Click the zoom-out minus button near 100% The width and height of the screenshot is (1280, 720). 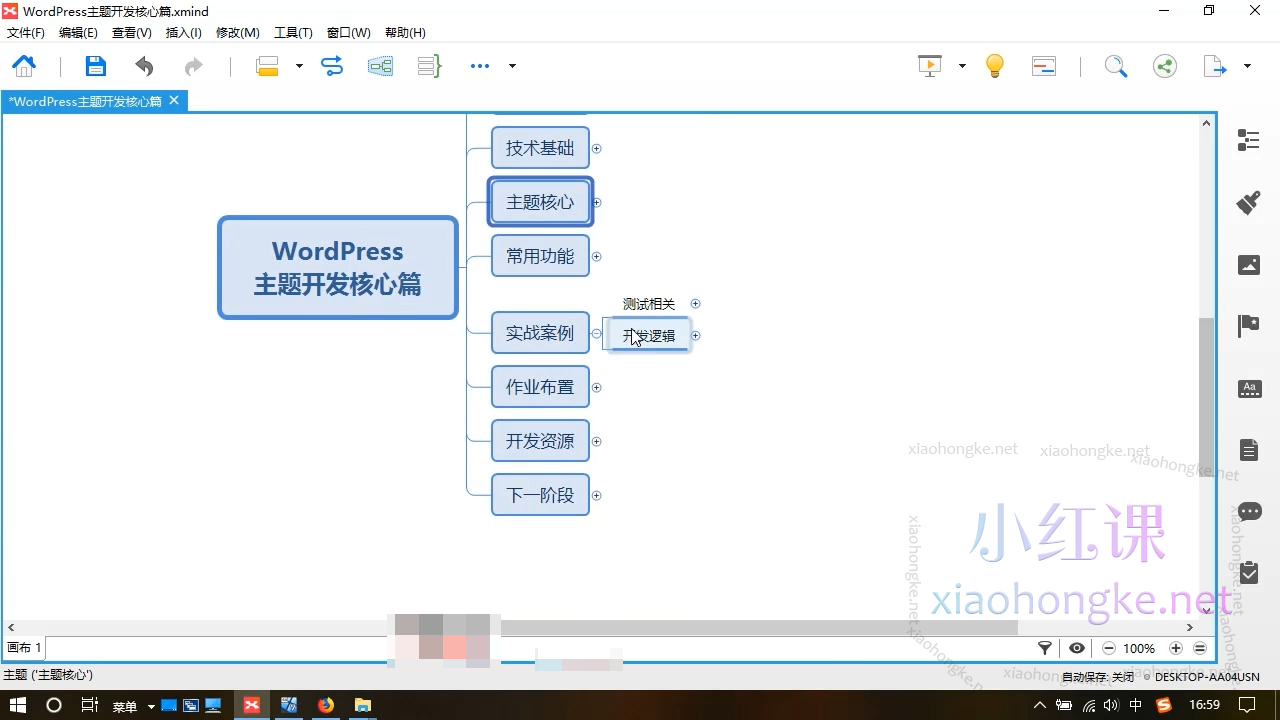pos(1109,648)
